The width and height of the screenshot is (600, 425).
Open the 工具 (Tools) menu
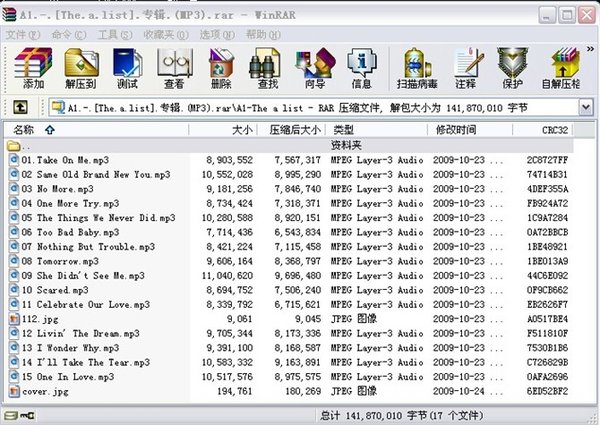click(x=115, y=35)
